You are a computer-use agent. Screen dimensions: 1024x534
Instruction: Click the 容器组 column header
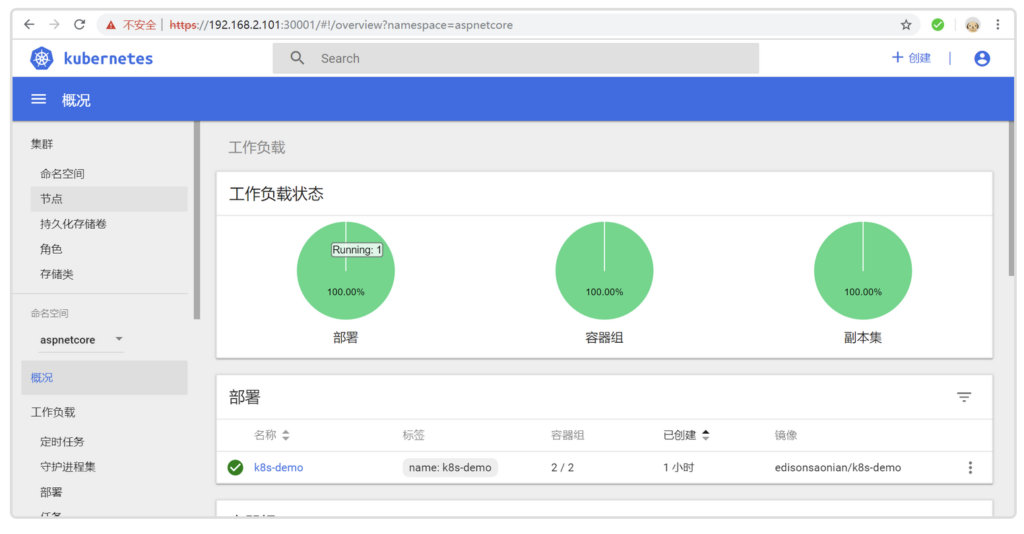coord(568,435)
